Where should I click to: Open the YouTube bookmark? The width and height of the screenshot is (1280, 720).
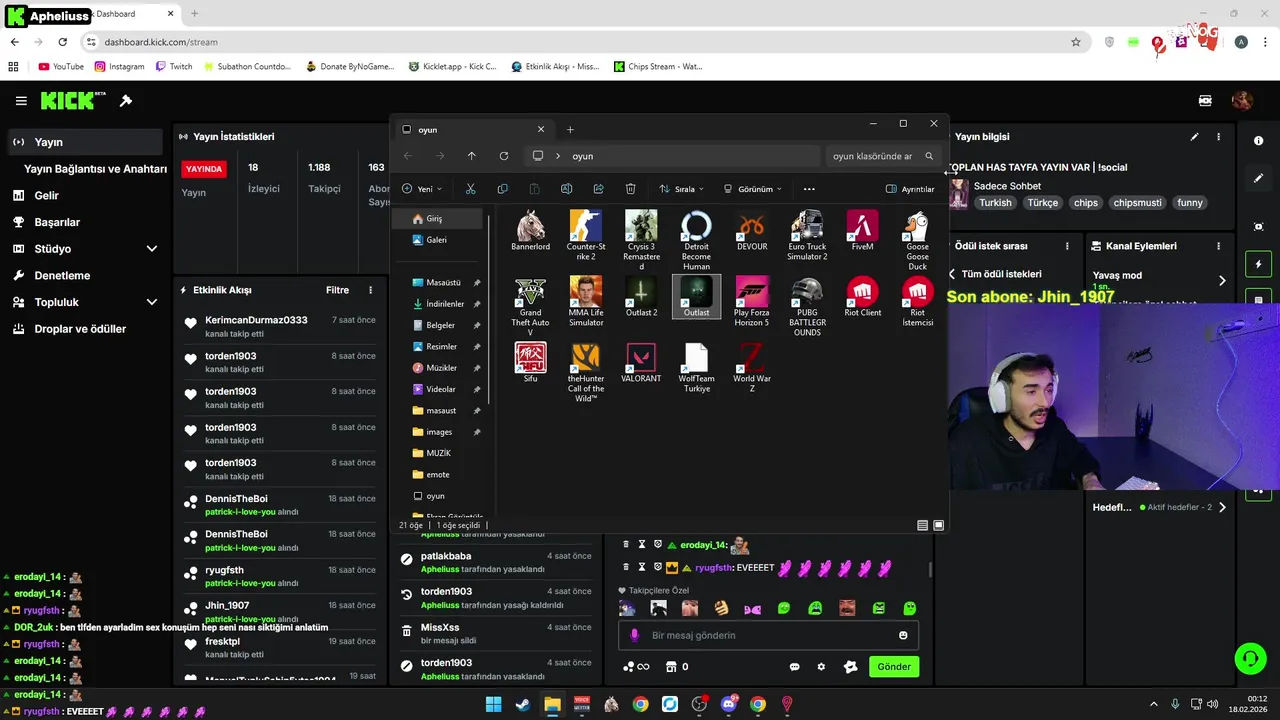61,67
